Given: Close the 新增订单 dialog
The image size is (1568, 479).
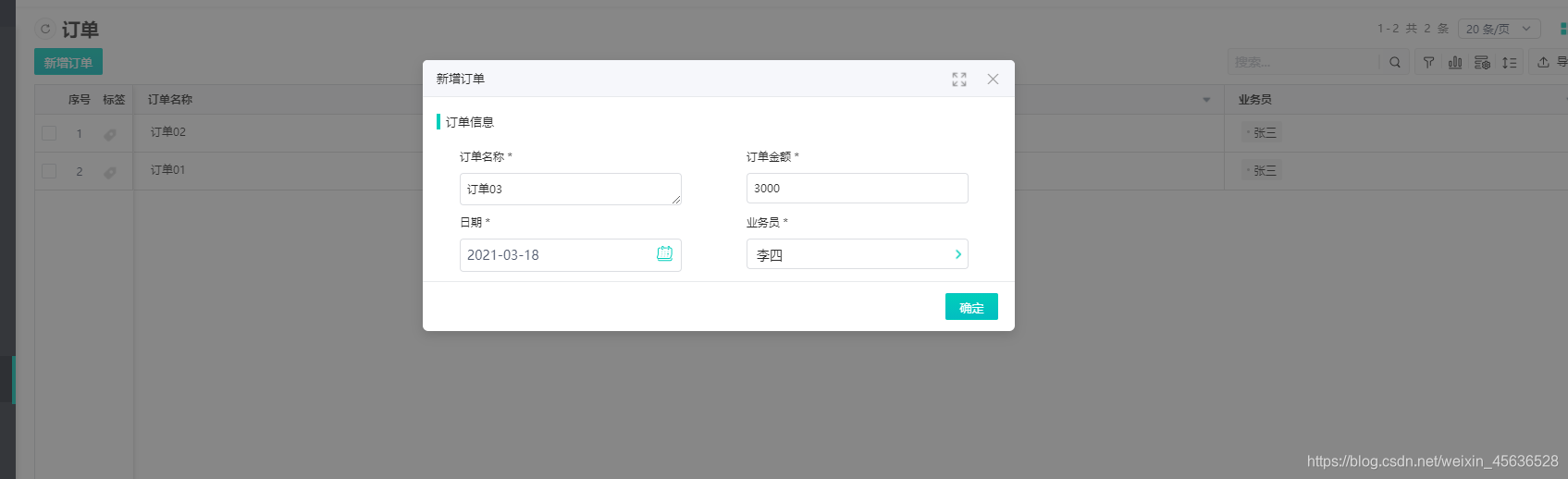Looking at the screenshot, I should click(993, 80).
